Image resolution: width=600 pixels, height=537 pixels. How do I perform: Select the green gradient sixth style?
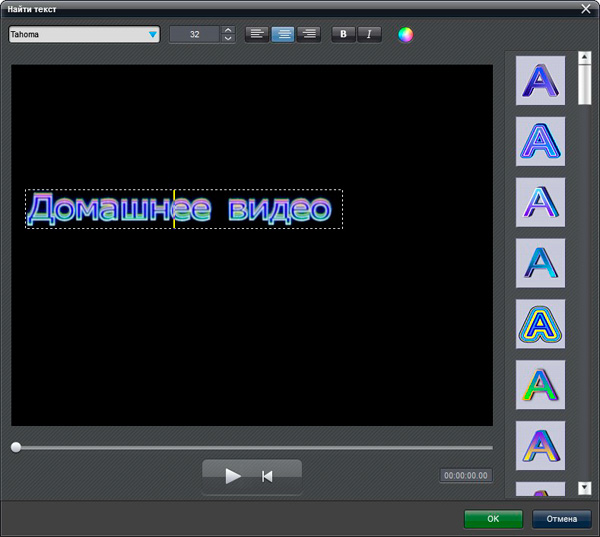coord(540,385)
